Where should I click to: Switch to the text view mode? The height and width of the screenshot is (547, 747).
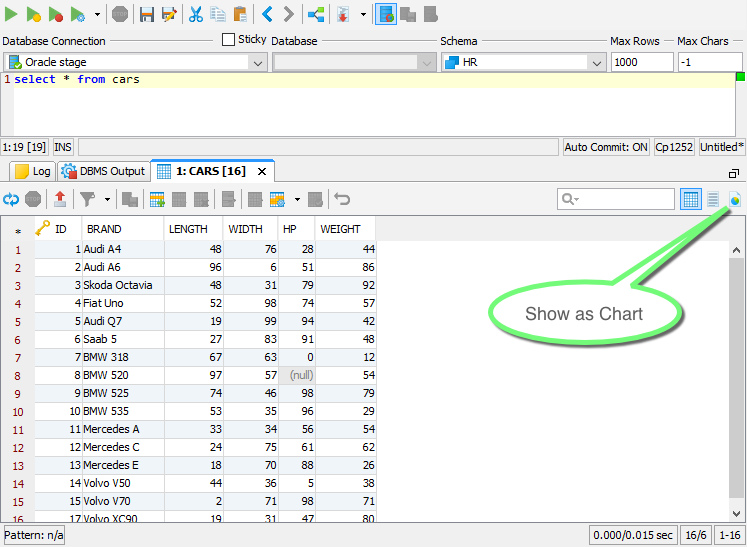click(713, 199)
